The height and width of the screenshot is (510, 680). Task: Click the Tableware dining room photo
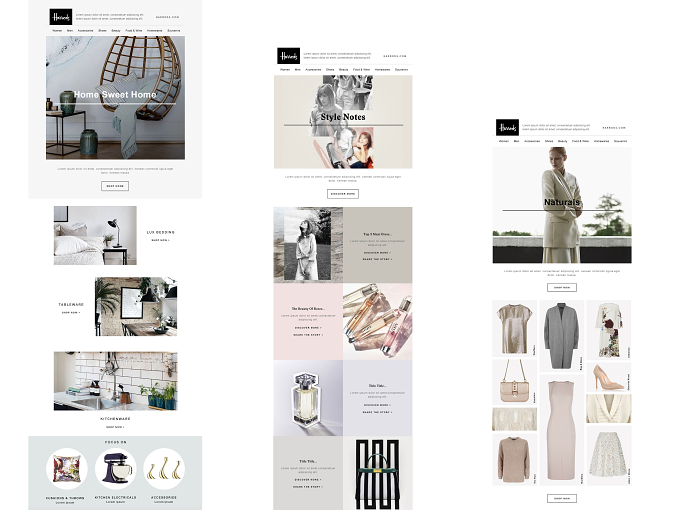click(136, 307)
